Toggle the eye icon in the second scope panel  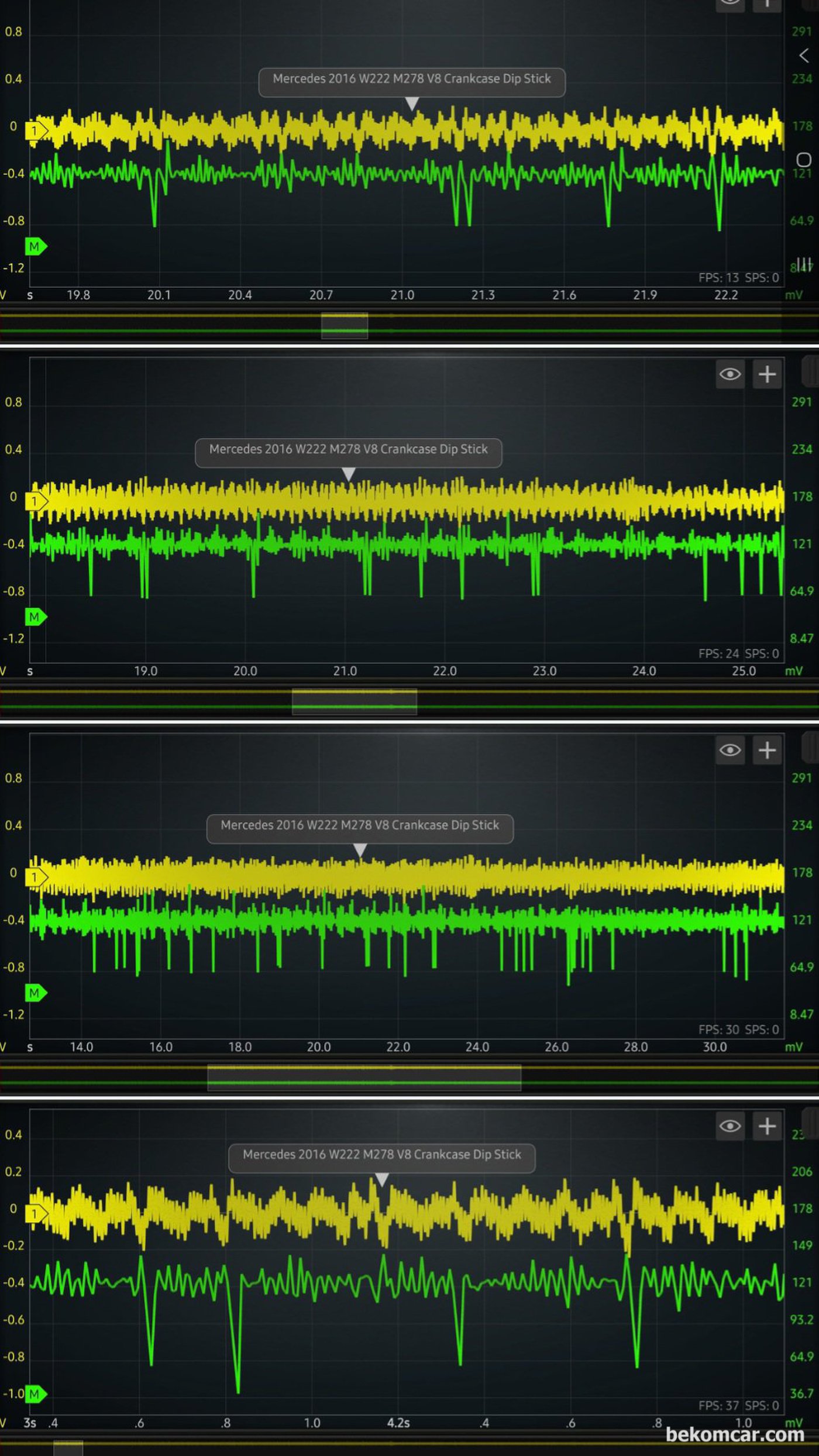(x=729, y=374)
